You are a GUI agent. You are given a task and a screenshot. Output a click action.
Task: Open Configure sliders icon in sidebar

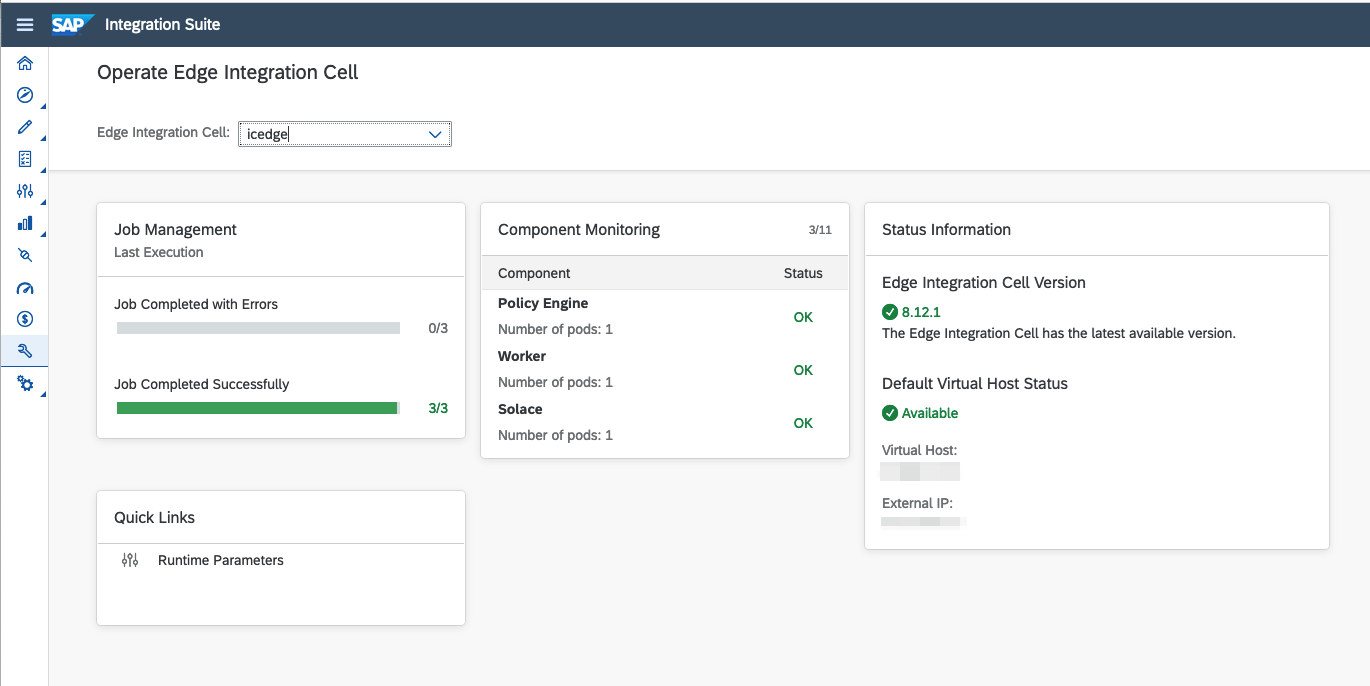[25, 191]
